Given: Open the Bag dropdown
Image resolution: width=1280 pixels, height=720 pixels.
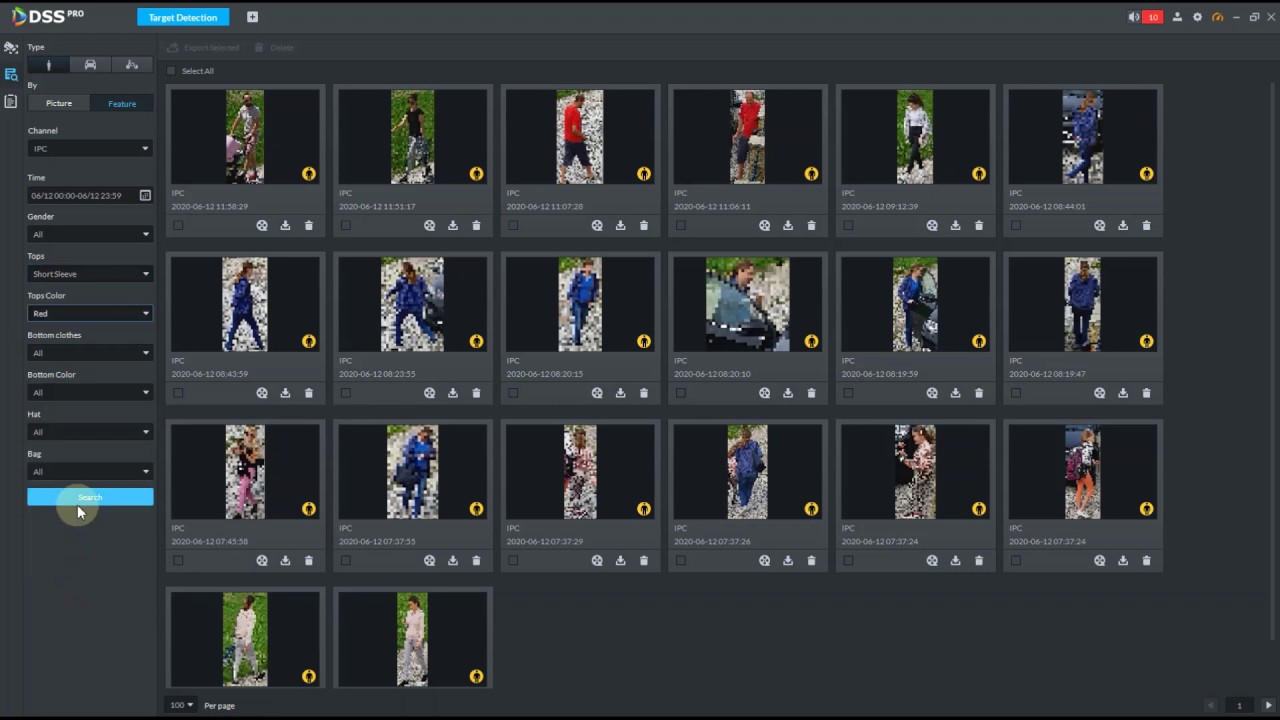Looking at the screenshot, I should [90, 472].
